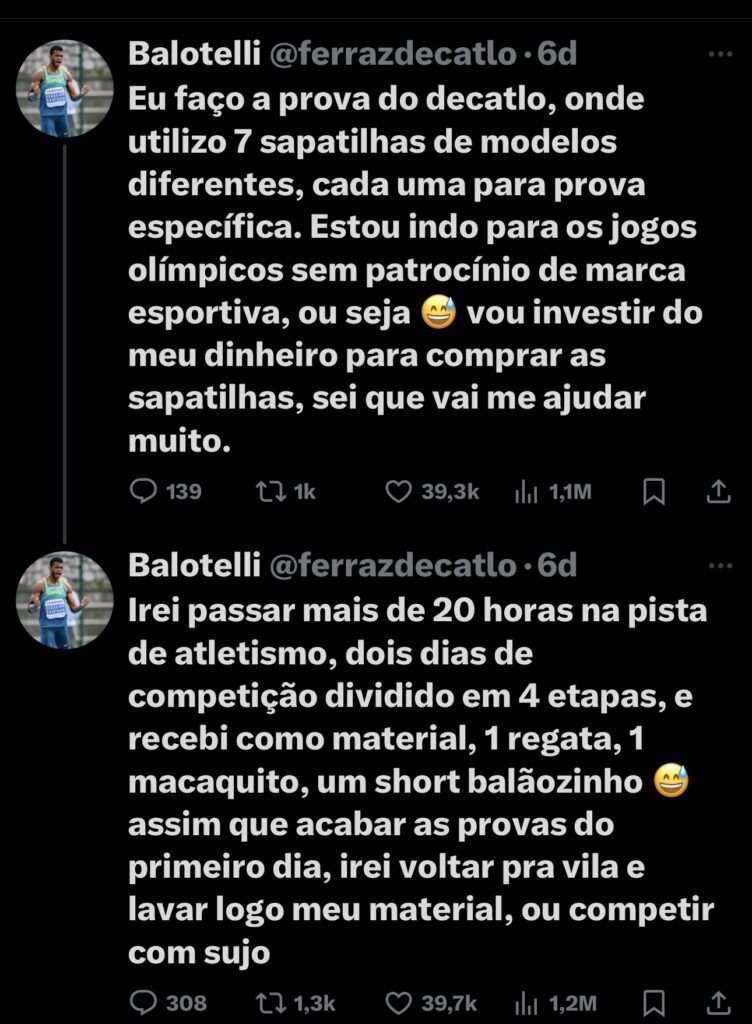Image resolution: width=752 pixels, height=1024 pixels.
Task: Share the first tweet about decatlo
Action: [x=718, y=491]
